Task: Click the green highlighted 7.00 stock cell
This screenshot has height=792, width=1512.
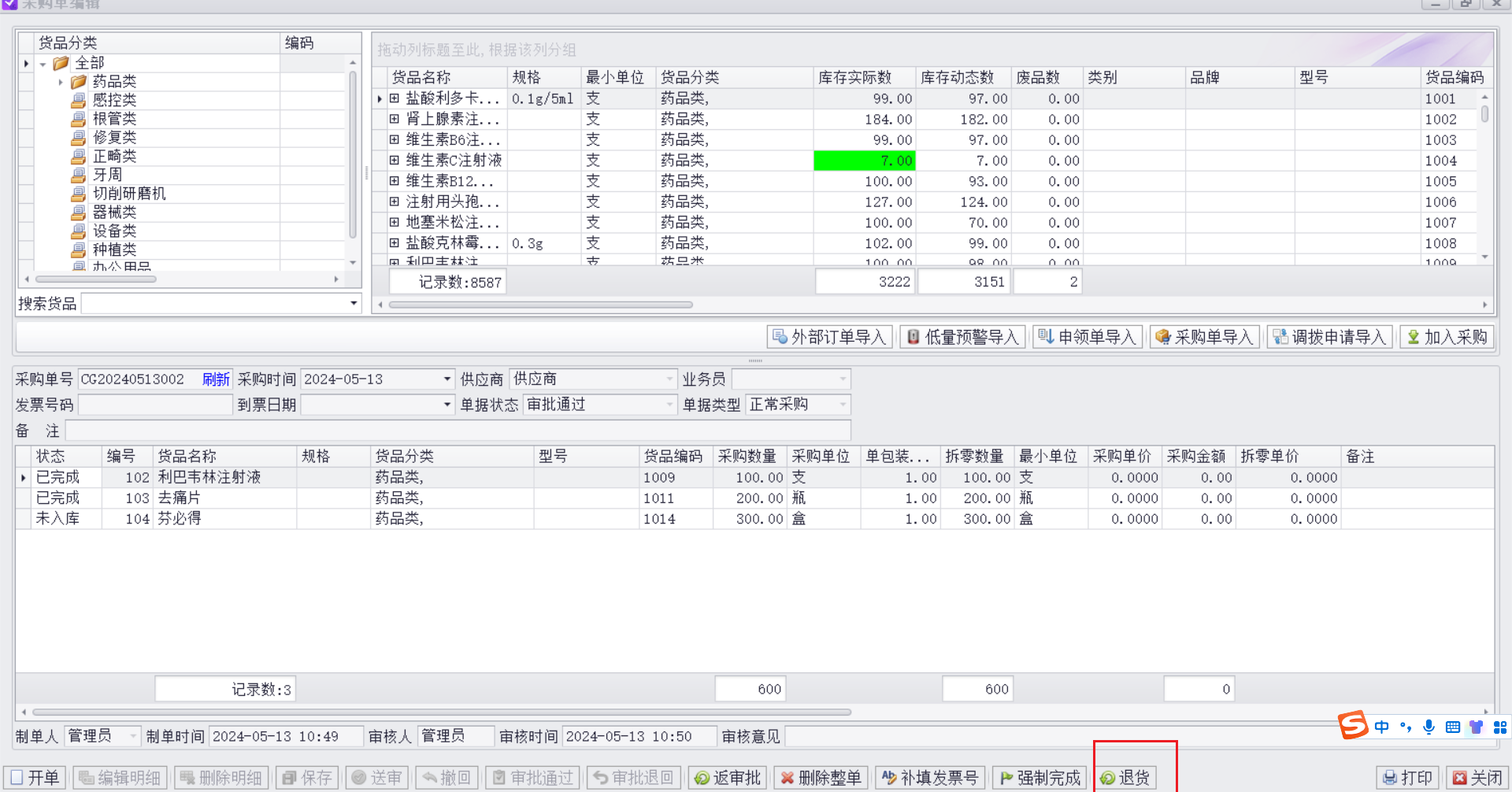Action: point(864,161)
